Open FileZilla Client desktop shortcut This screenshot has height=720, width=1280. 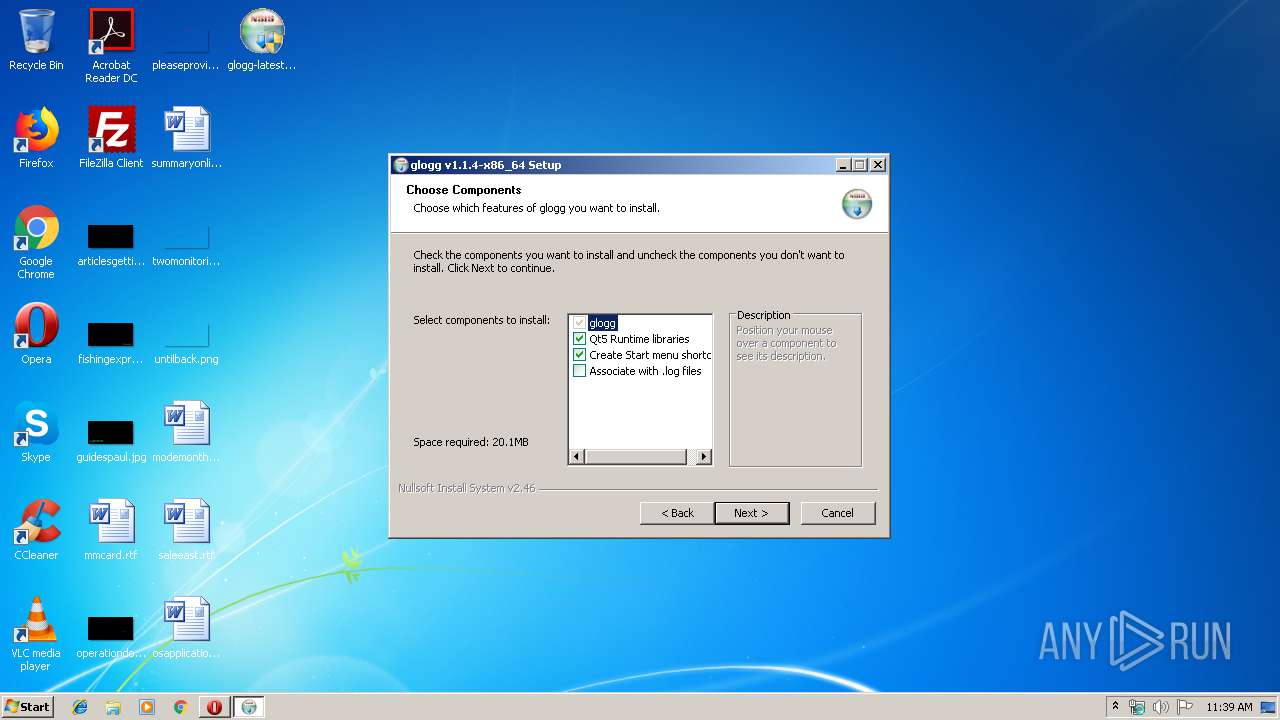[x=111, y=138]
